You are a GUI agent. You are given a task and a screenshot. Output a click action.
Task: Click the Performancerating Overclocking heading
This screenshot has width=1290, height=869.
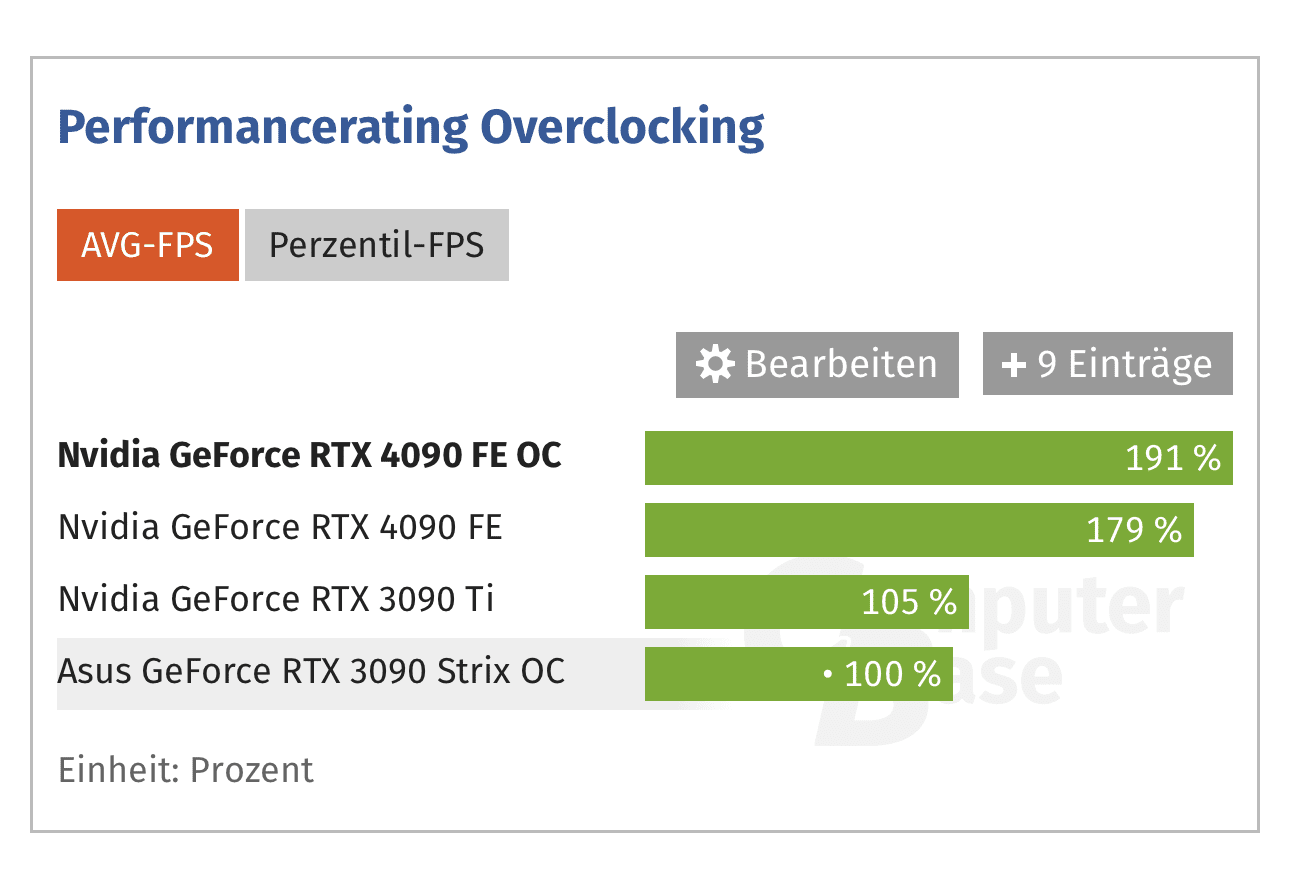point(411,128)
